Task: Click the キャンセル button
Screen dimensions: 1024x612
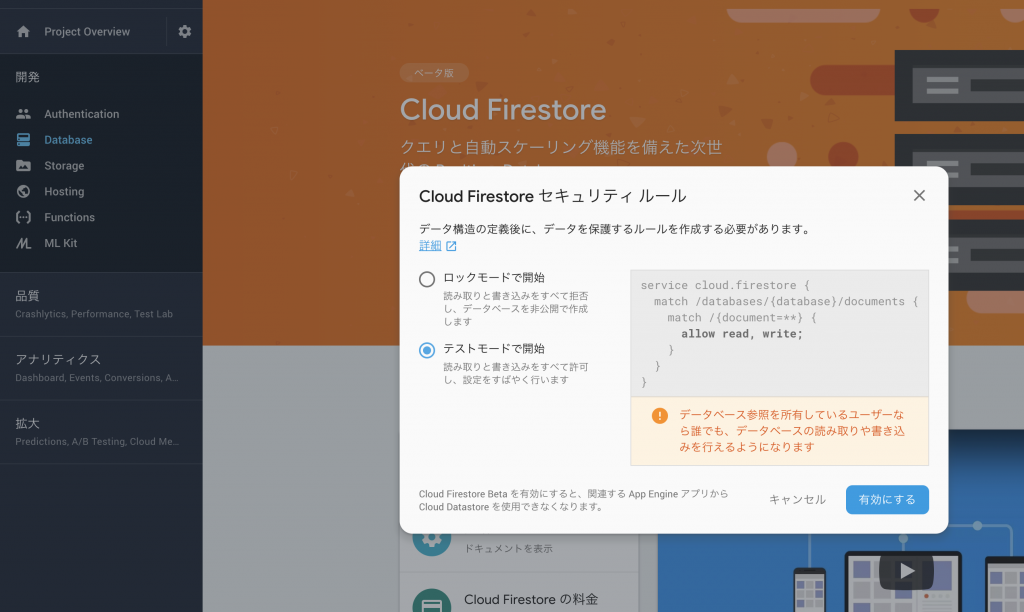Action: click(797, 500)
